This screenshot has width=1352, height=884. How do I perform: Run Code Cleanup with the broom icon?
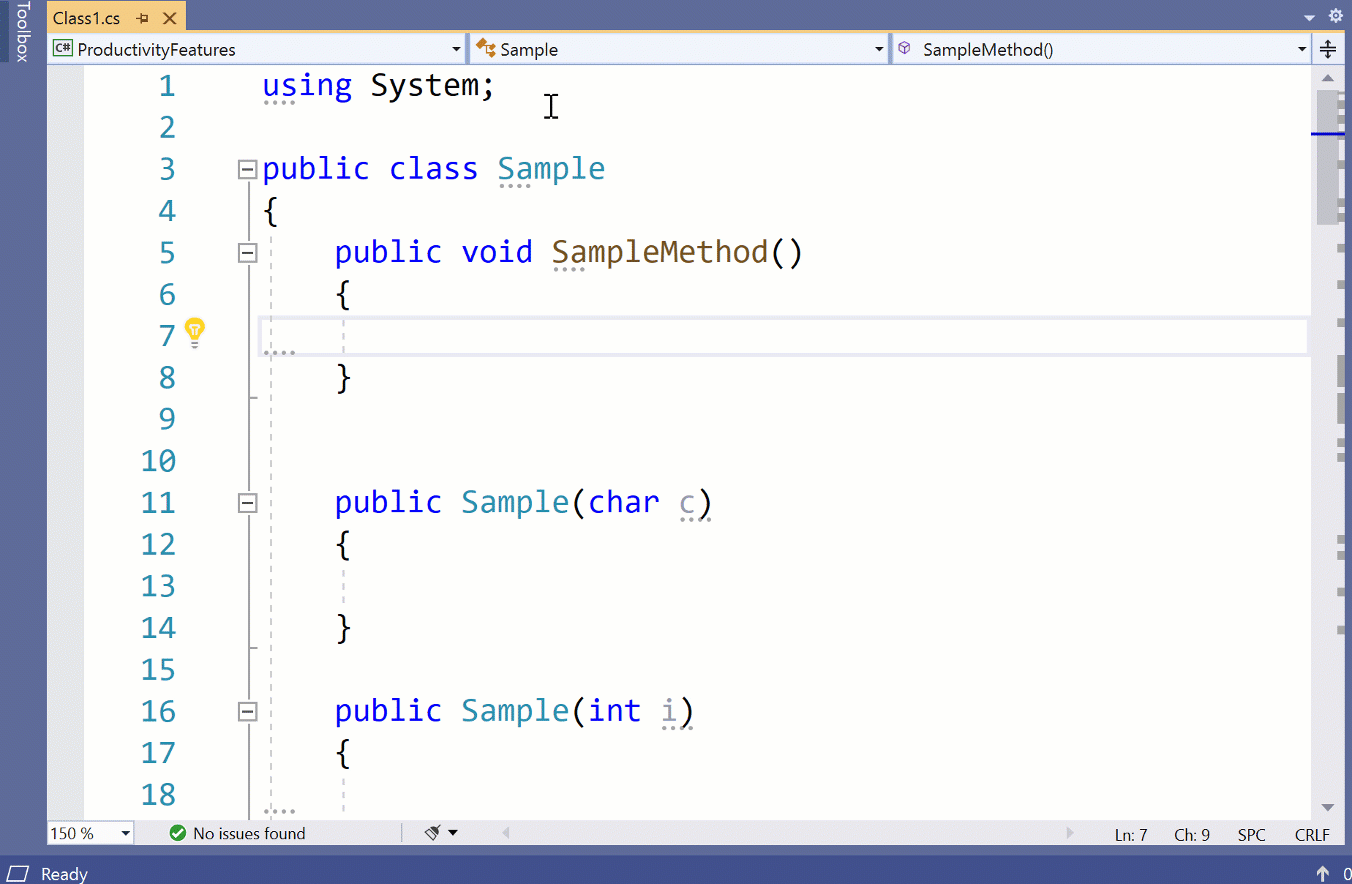pos(430,832)
